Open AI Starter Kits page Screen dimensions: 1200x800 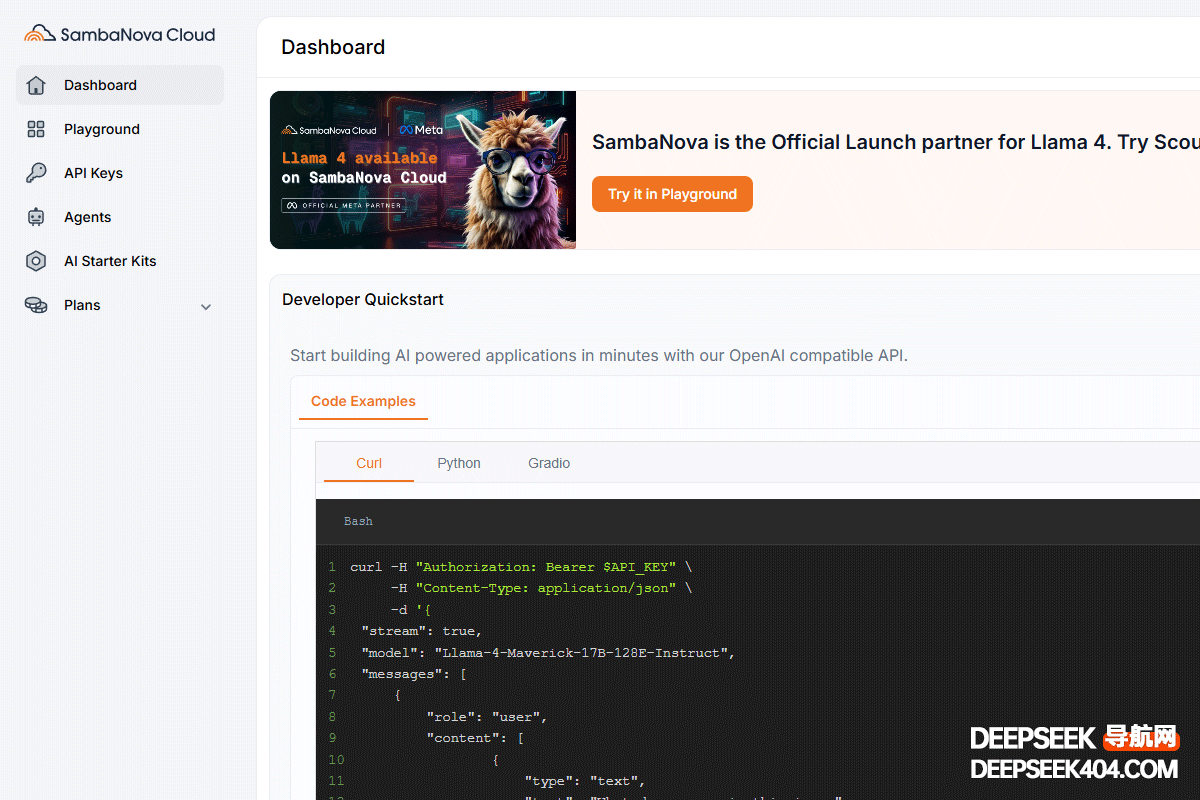[x=120, y=261]
